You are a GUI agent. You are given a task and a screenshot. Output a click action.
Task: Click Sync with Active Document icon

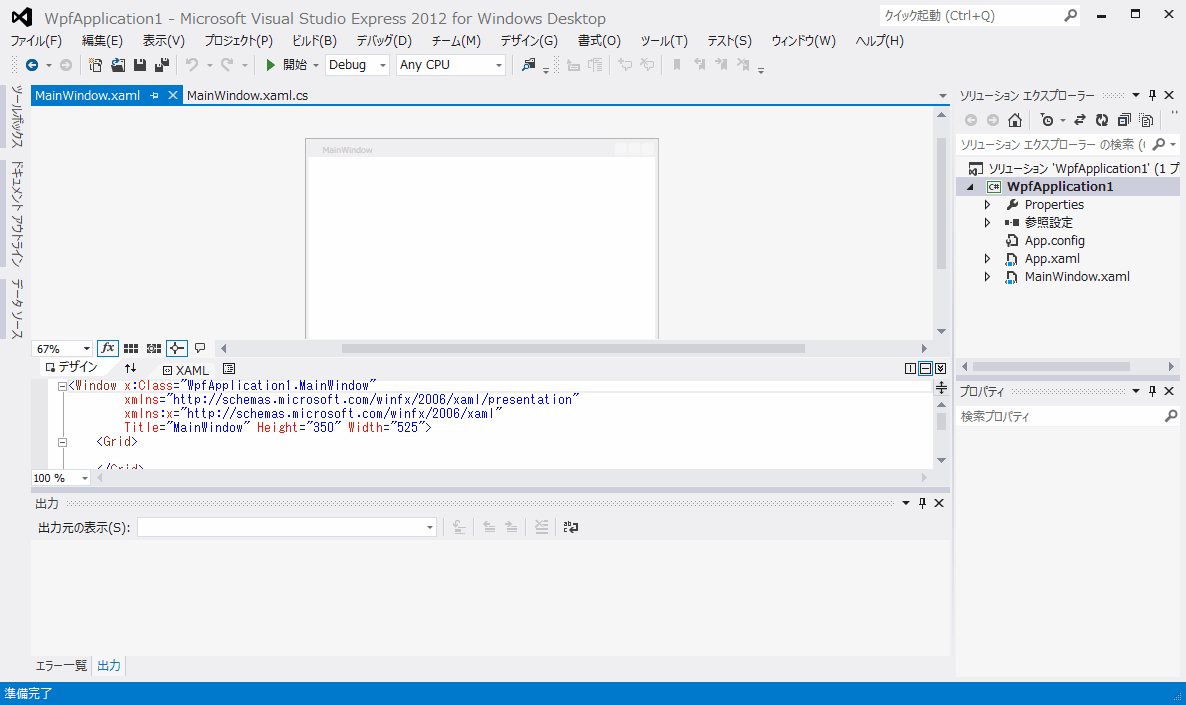1080,120
